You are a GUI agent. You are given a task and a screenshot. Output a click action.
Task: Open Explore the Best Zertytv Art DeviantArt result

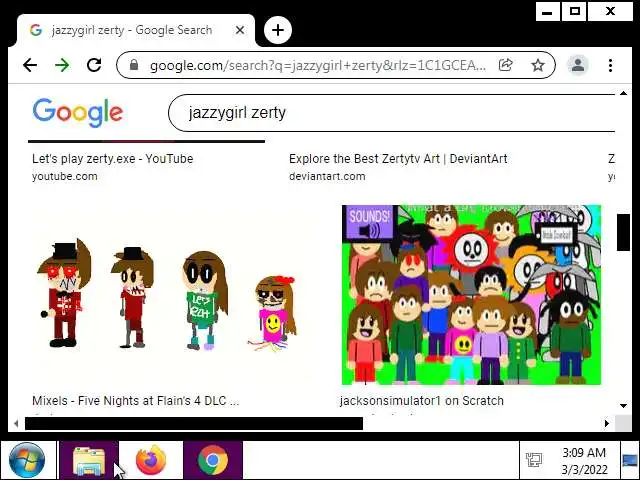click(398, 158)
